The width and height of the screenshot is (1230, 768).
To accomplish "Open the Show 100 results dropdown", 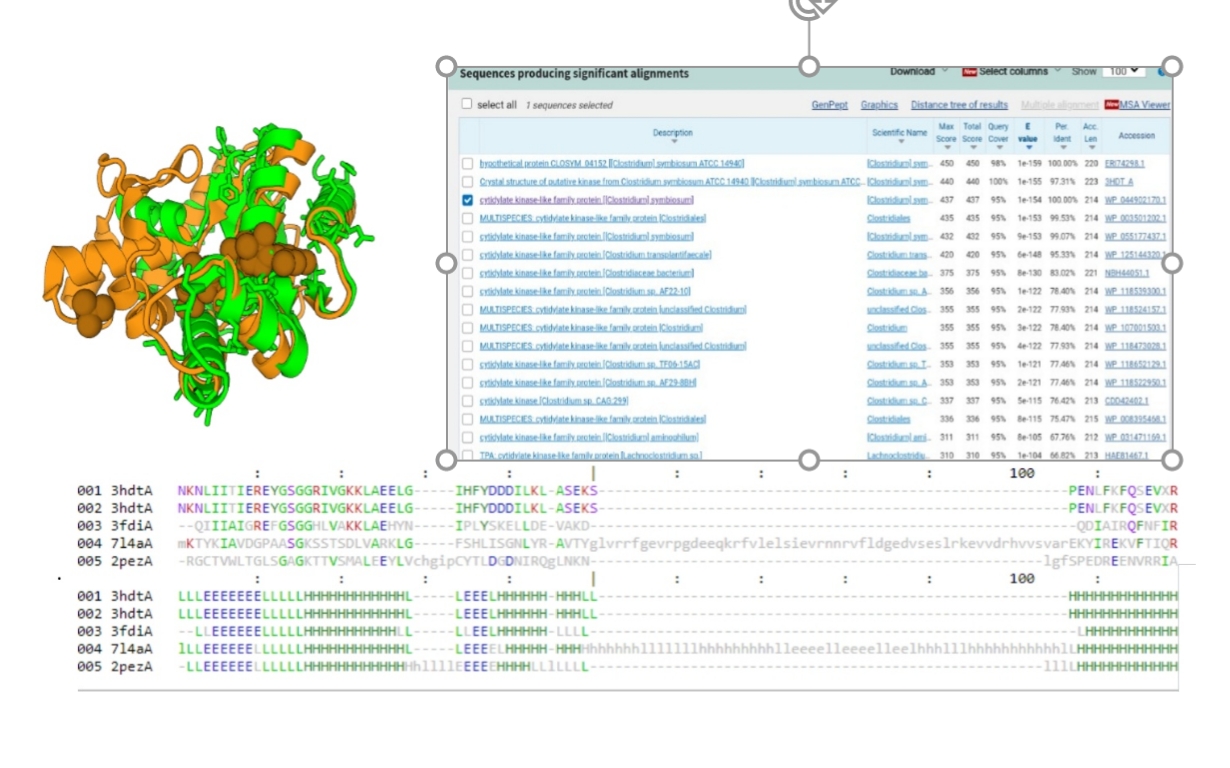I will pyautogui.click(x=1123, y=72).
